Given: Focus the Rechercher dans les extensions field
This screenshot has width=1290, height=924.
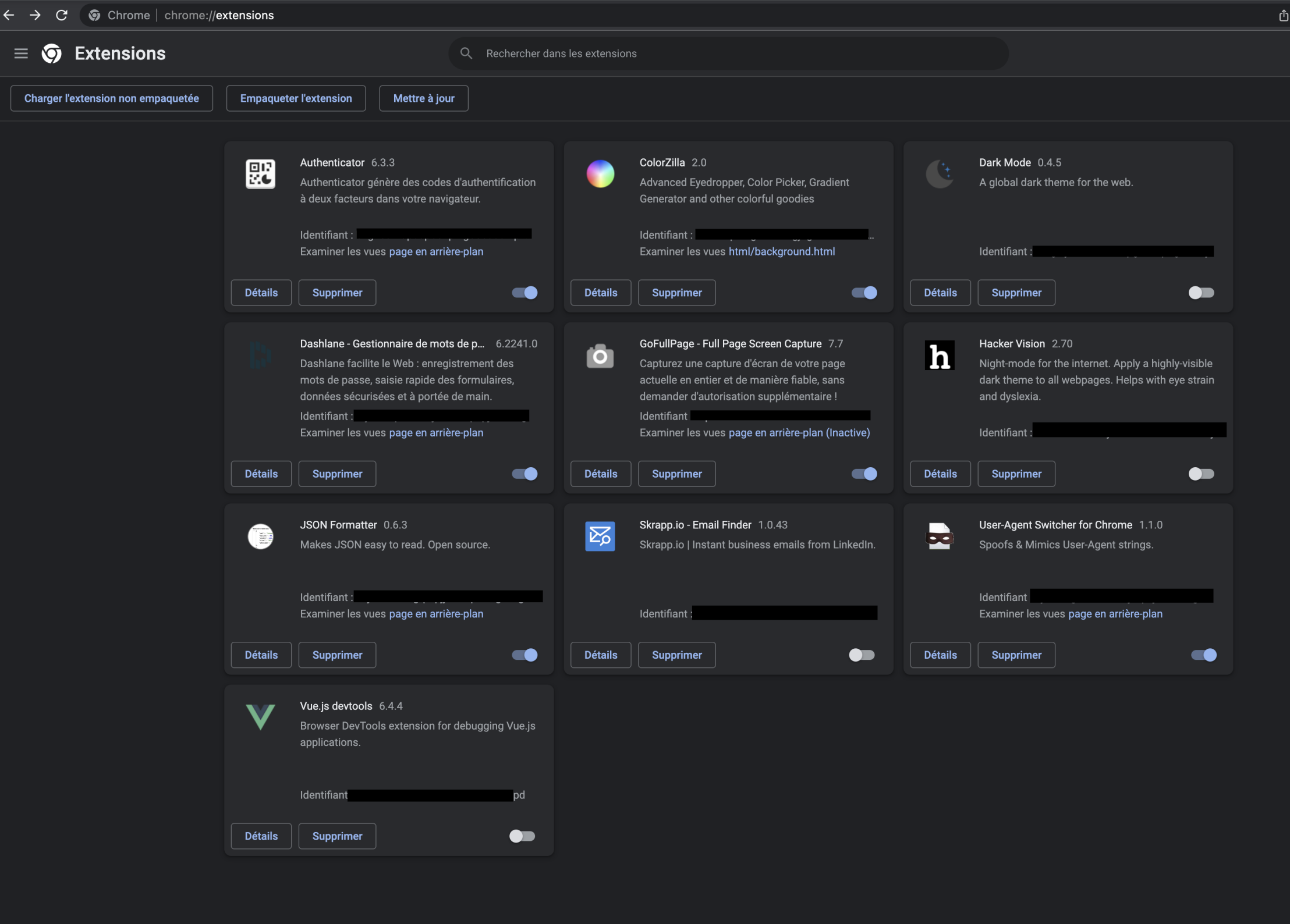Looking at the screenshot, I should pyautogui.click(x=729, y=54).
